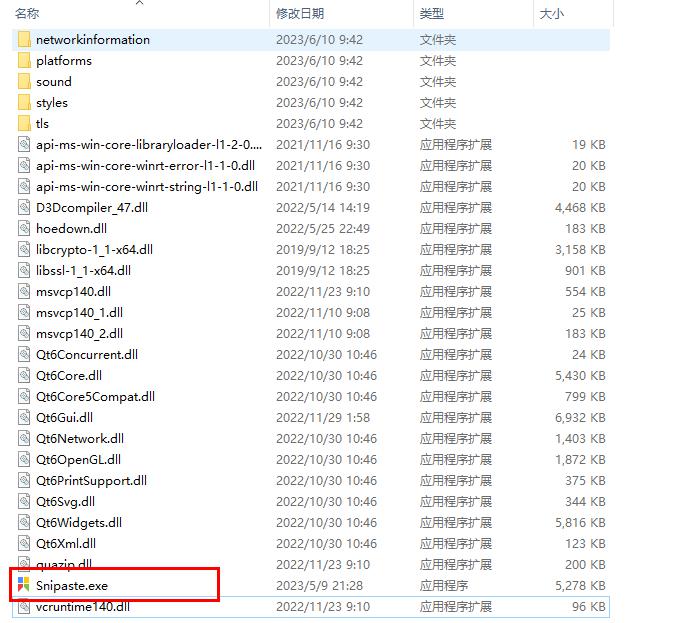This screenshot has width=684, height=623.
Task: Click the vcruntime140.dll file icon
Action: [x=24, y=607]
